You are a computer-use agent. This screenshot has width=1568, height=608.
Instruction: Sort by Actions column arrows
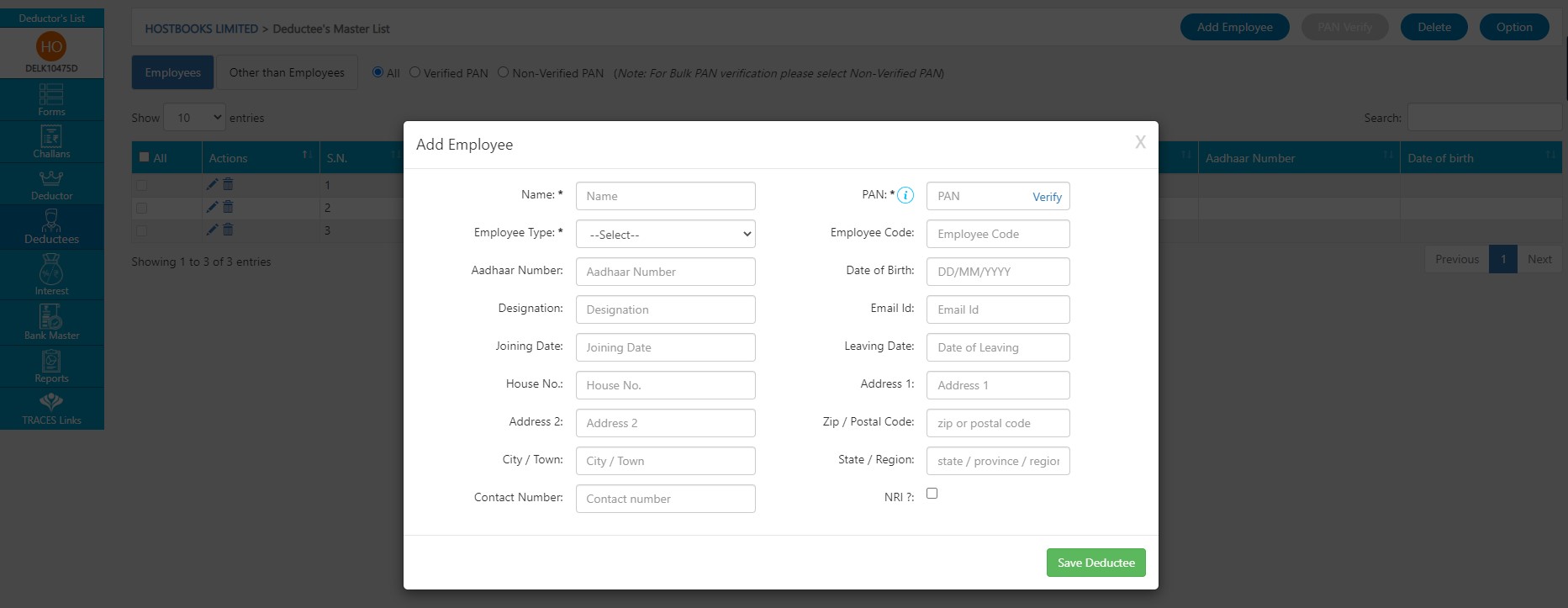[x=308, y=156]
